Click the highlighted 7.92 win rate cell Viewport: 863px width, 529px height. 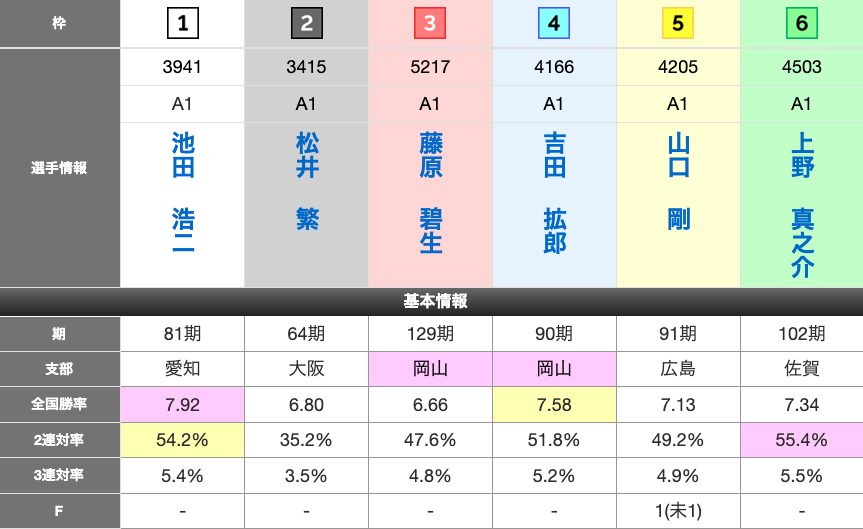tap(182, 404)
